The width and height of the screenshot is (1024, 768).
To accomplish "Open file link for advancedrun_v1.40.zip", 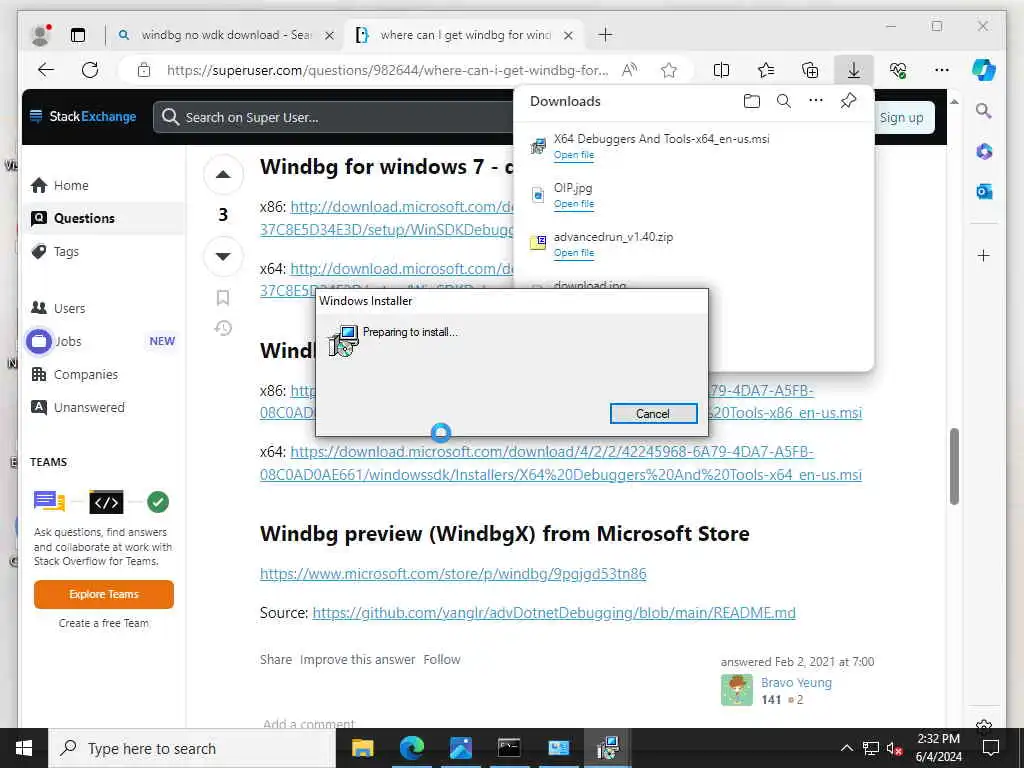I will [x=573, y=253].
